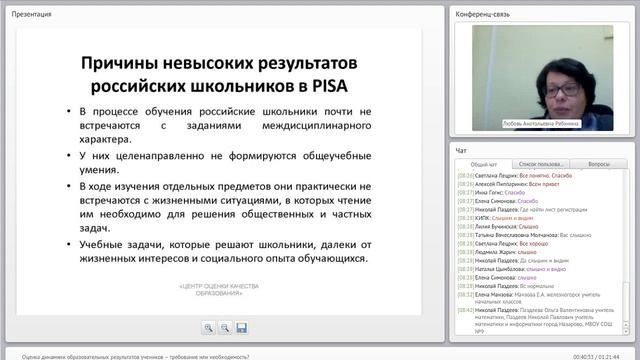Select Николай Паздеев message about лист регистрации
The height and width of the screenshot is (360, 640).
tap(522, 209)
